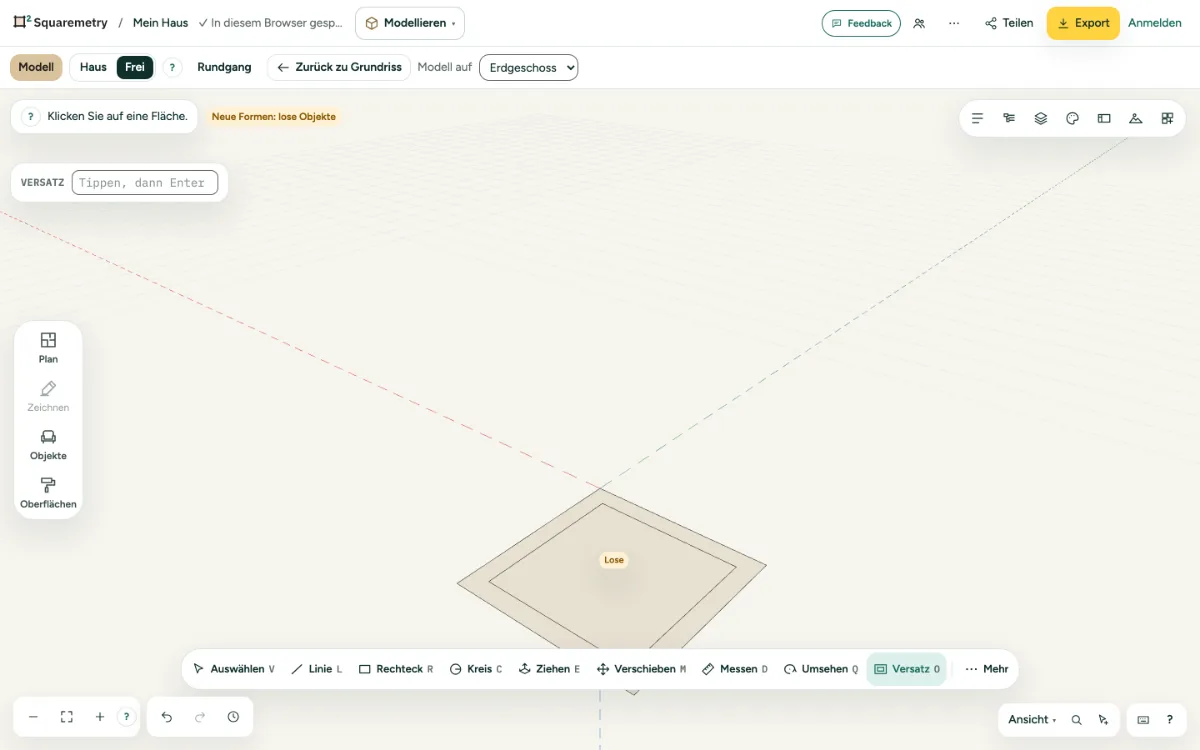This screenshot has height=750, width=1200.
Task: Click the Export button
Action: [1083, 23]
